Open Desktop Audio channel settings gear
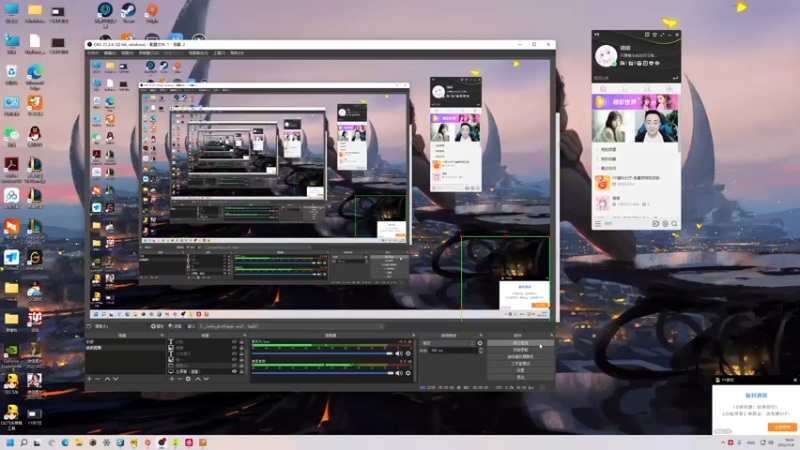800x450 pixels. (x=408, y=373)
